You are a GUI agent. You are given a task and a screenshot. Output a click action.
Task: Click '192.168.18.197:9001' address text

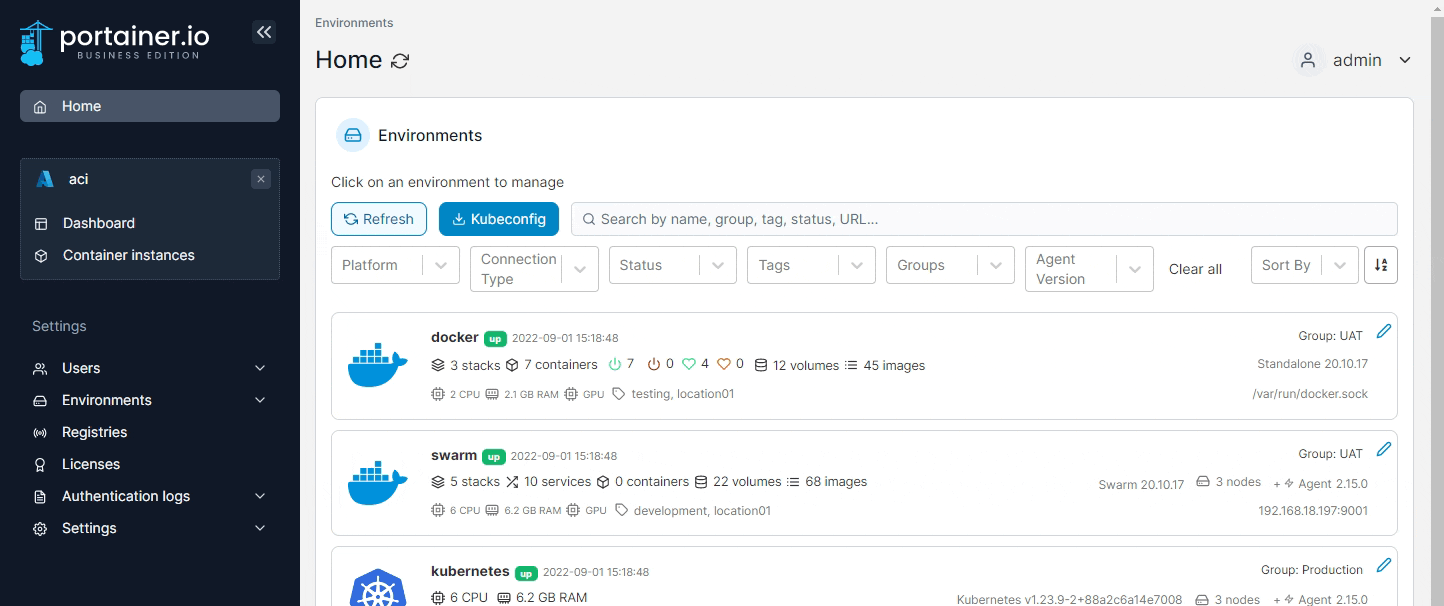pyautogui.click(x=1313, y=511)
